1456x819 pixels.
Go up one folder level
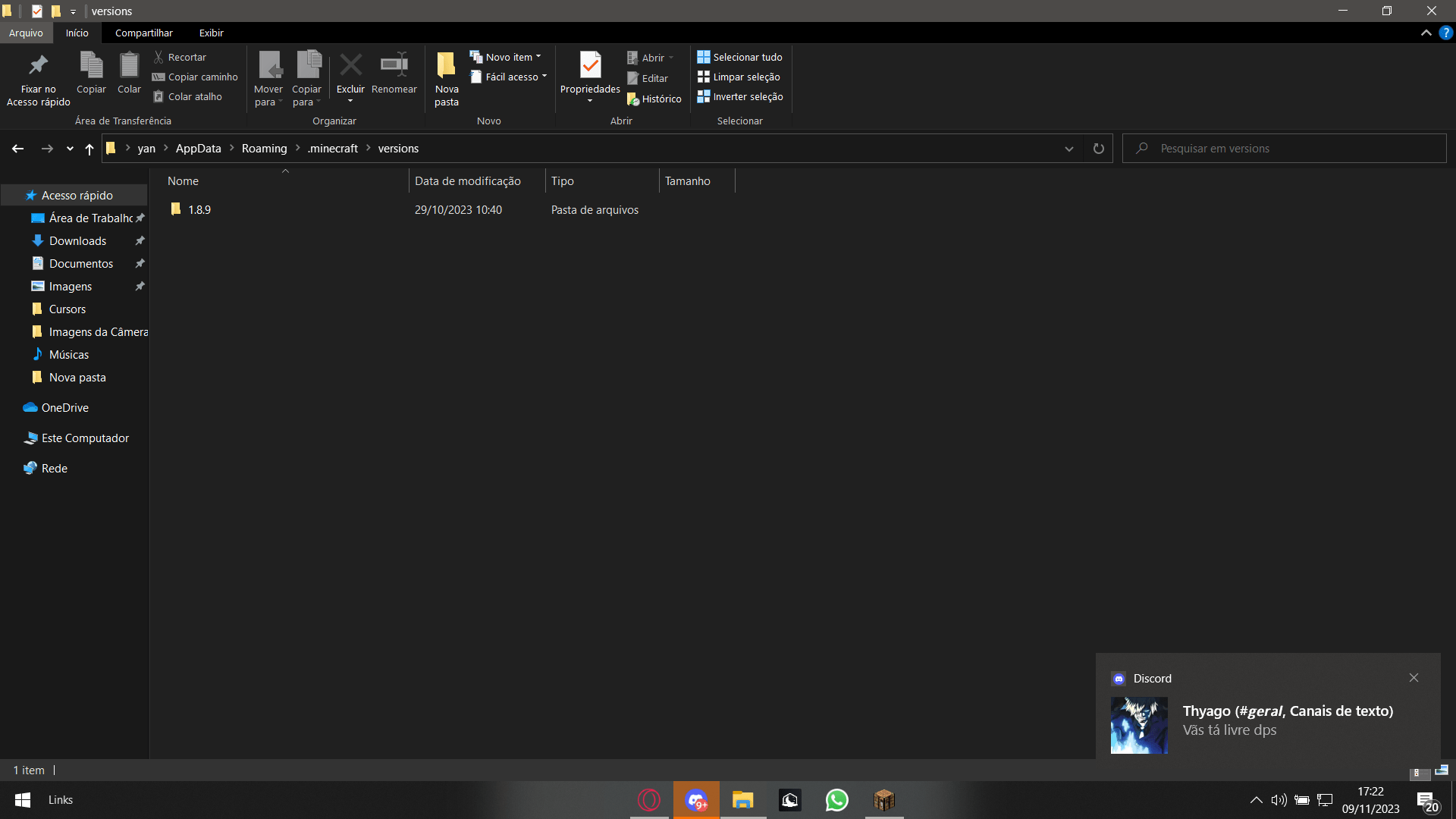click(x=89, y=149)
